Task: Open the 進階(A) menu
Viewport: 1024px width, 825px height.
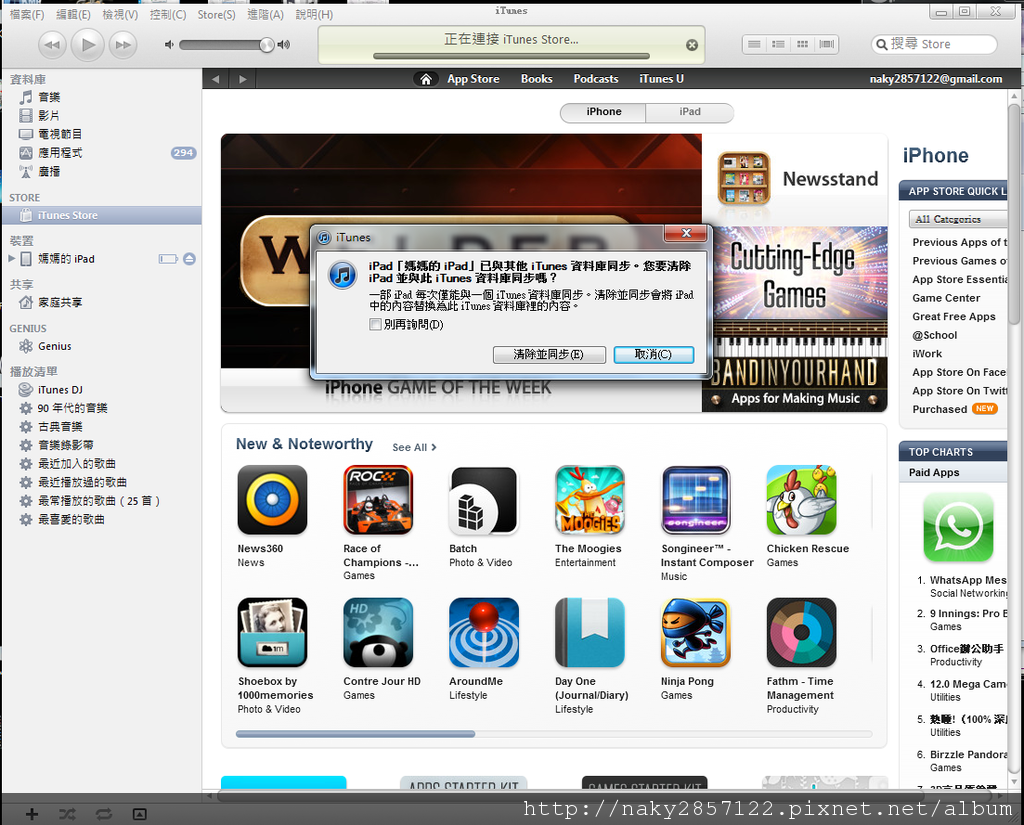Action: tap(265, 14)
